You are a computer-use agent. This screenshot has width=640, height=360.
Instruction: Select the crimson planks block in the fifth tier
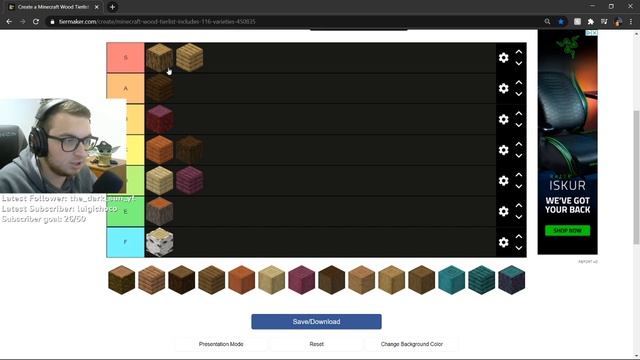tap(190, 180)
